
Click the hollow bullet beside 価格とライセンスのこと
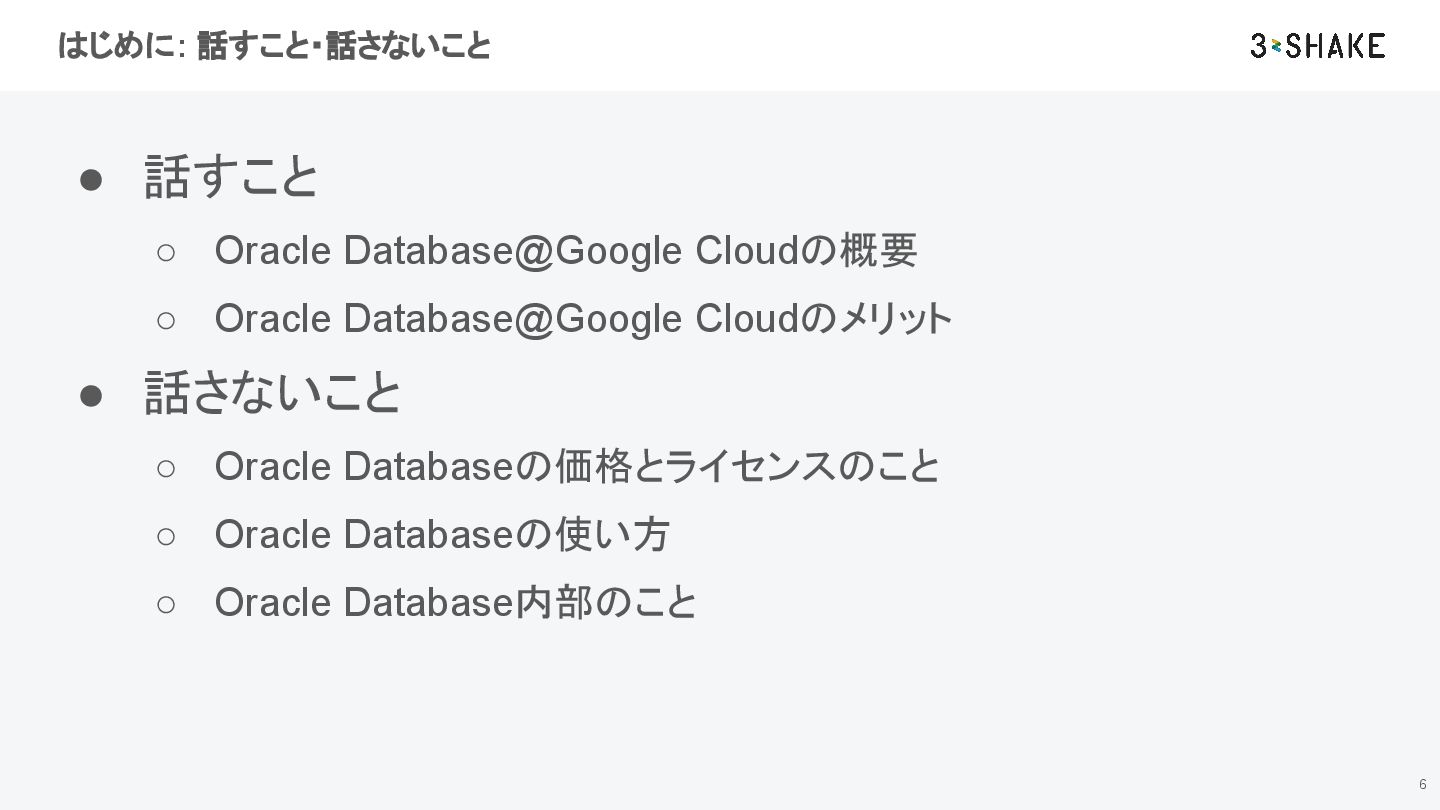(166, 467)
